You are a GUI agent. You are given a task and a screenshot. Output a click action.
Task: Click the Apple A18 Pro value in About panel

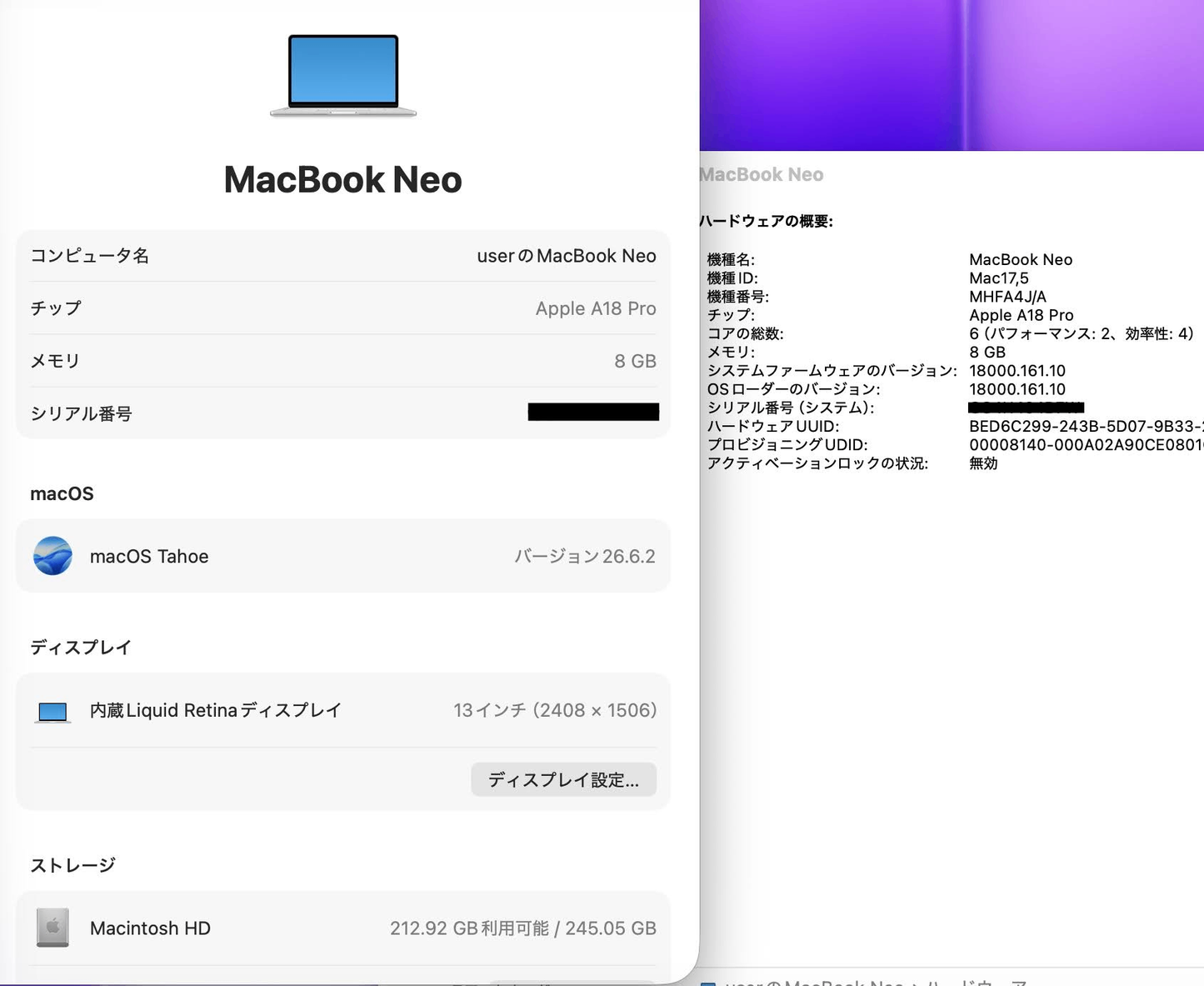pos(596,308)
